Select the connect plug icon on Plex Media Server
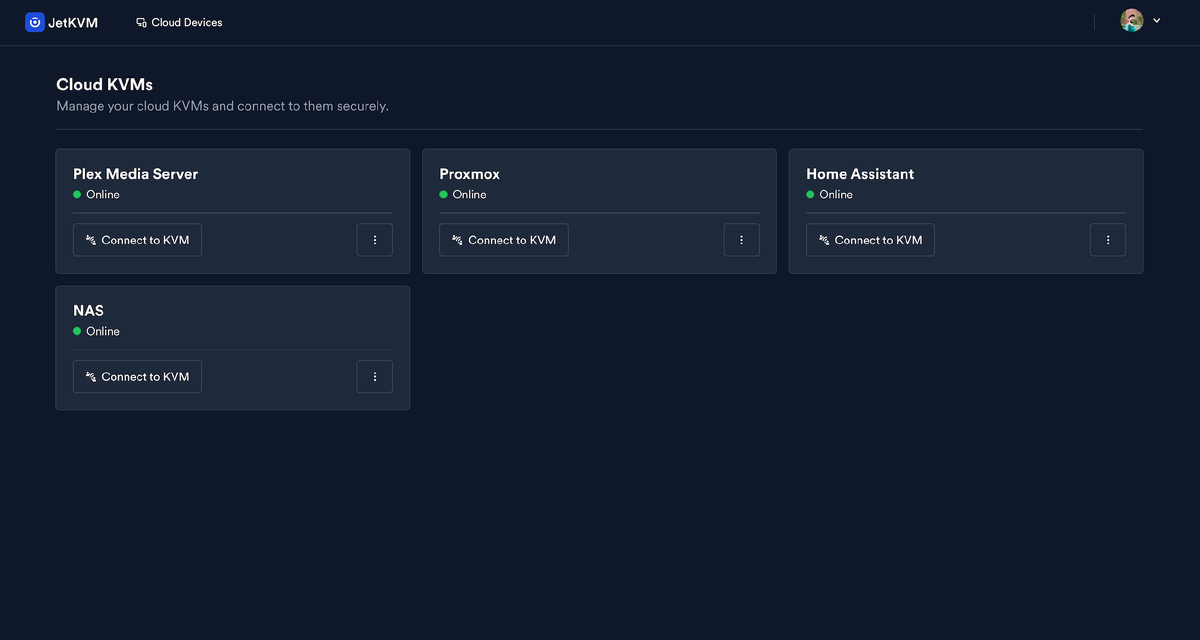The height and width of the screenshot is (640, 1200). pos(88,240)
